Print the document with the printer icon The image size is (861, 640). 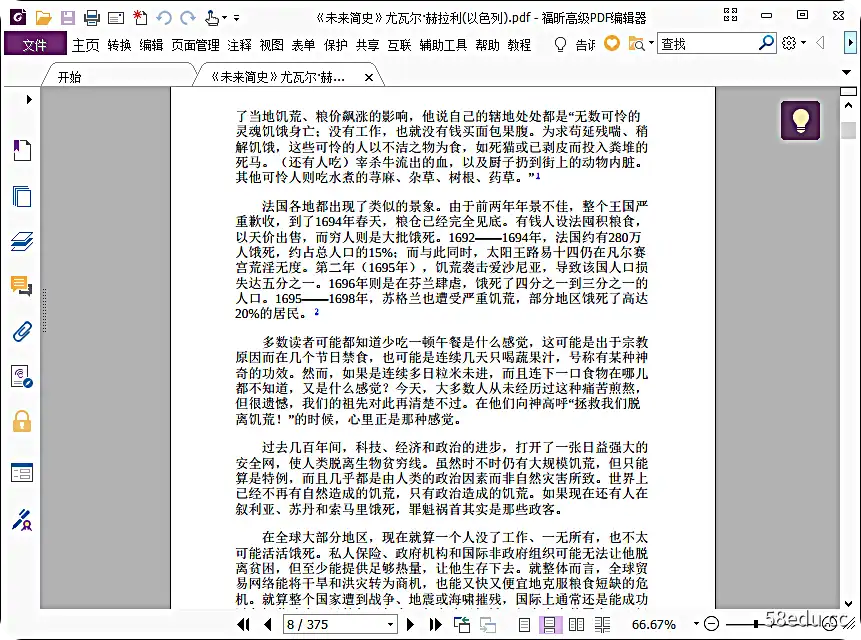[92, 18]
